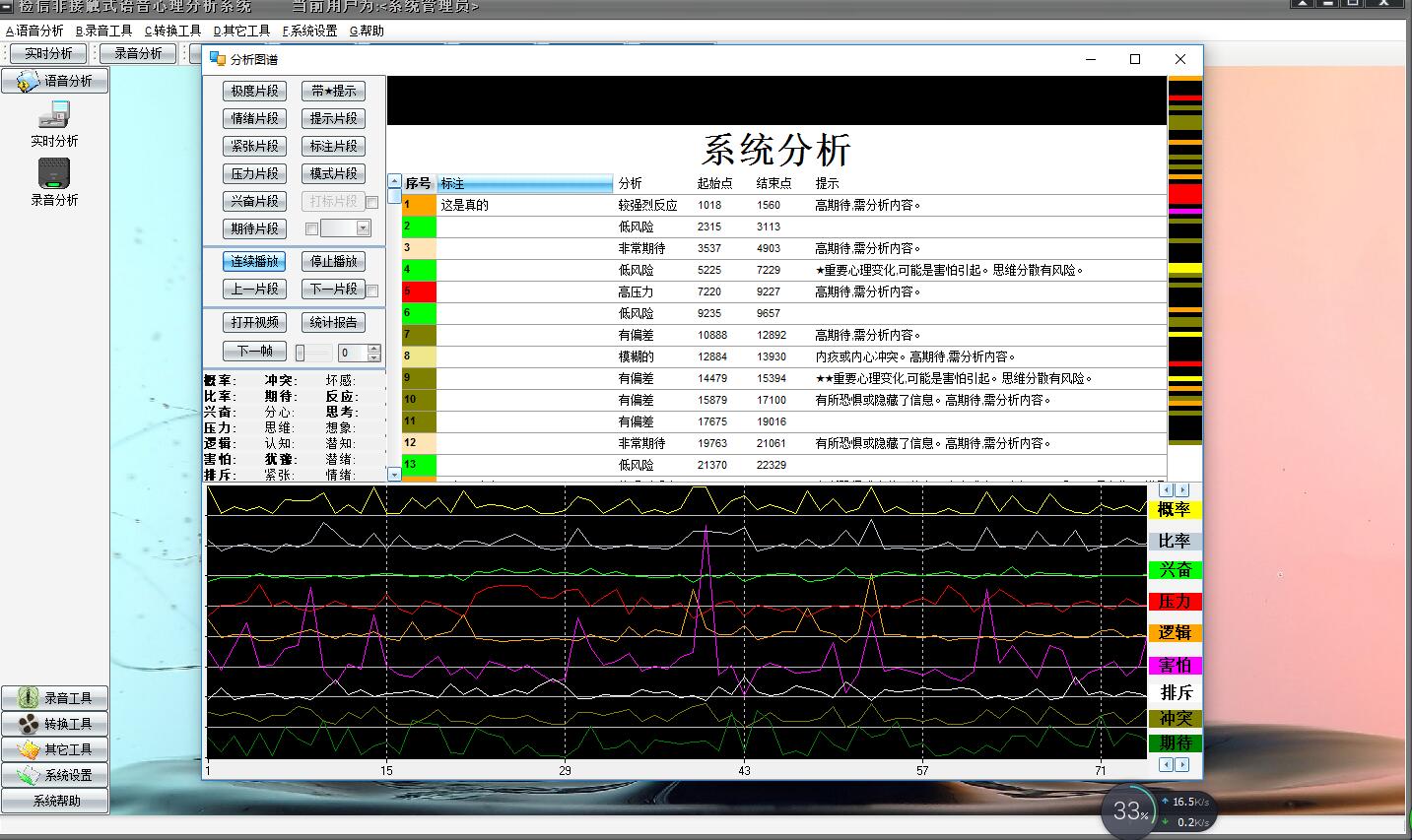Open the G帮助 menu

pyautogui.click(x=367, y=31)
